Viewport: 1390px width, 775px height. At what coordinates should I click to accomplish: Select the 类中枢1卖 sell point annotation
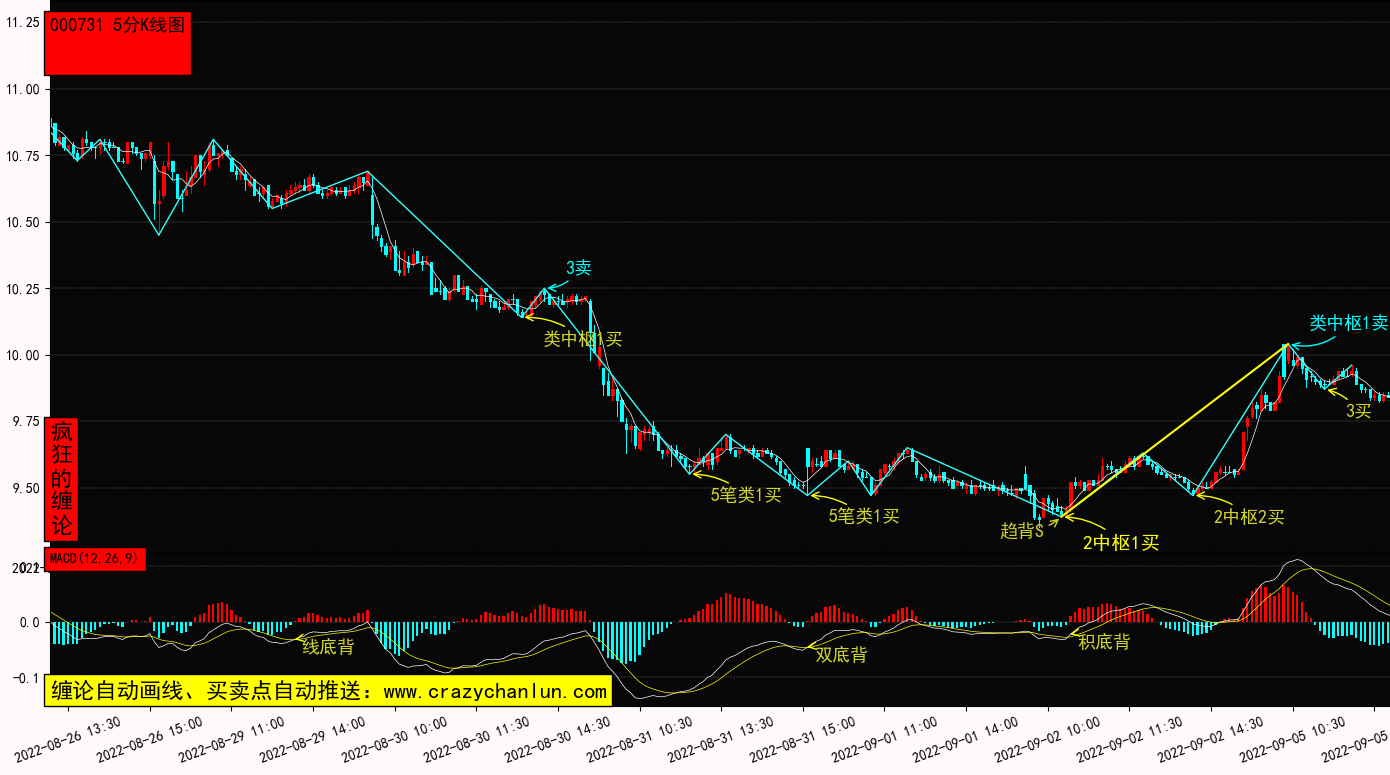tap(1348, 323)
